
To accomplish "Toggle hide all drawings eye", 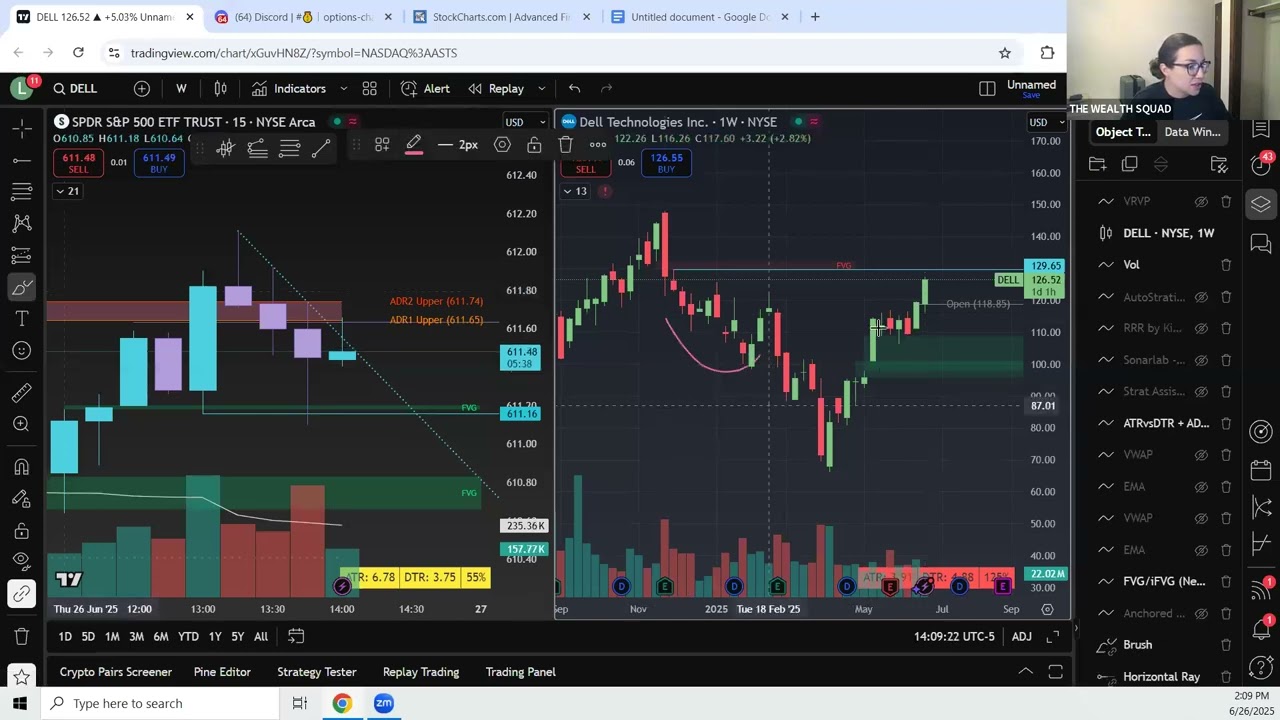I will click(x=21, y=561).
